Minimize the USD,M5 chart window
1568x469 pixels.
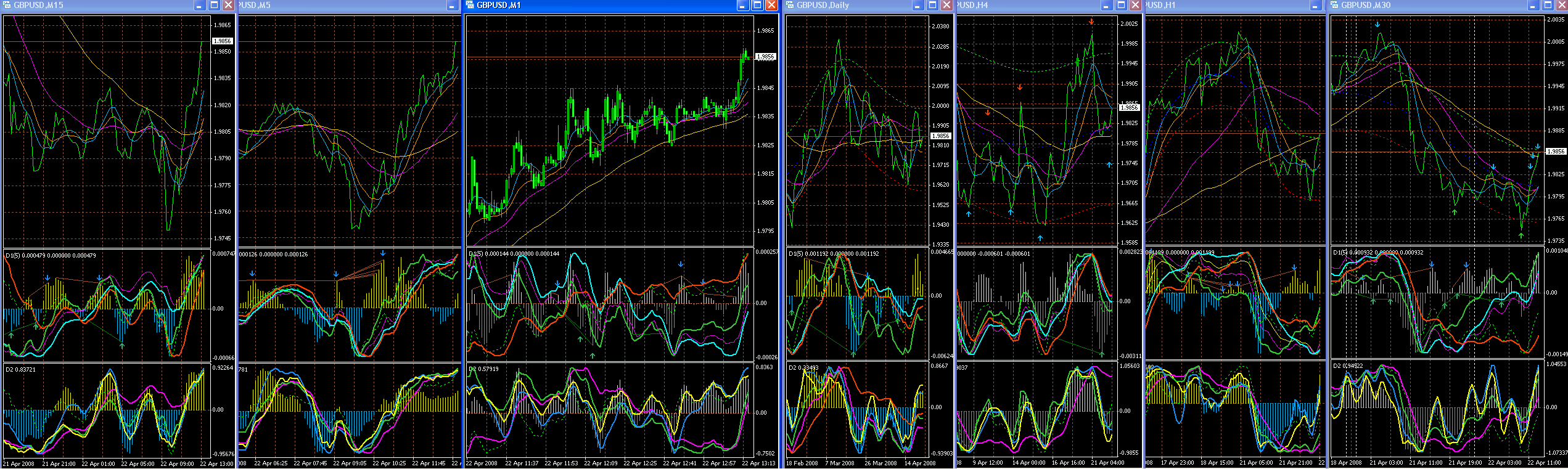[x=453, y=5]
